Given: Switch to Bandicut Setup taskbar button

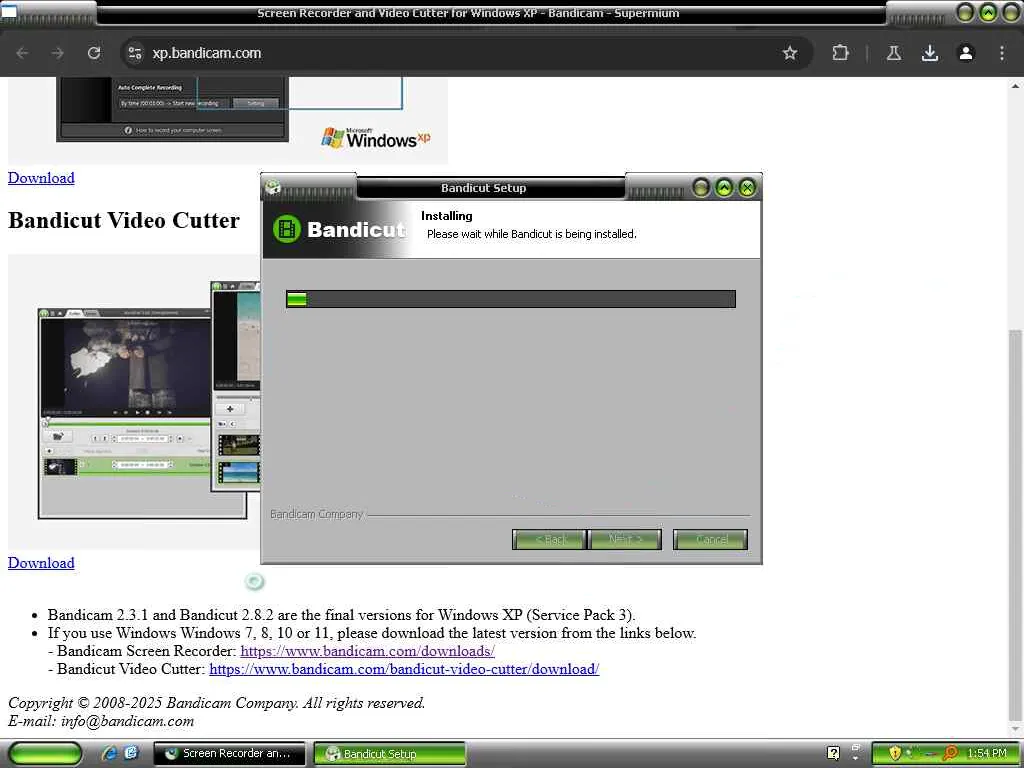Looking at the screenshot, I should (x=390, y=753).
